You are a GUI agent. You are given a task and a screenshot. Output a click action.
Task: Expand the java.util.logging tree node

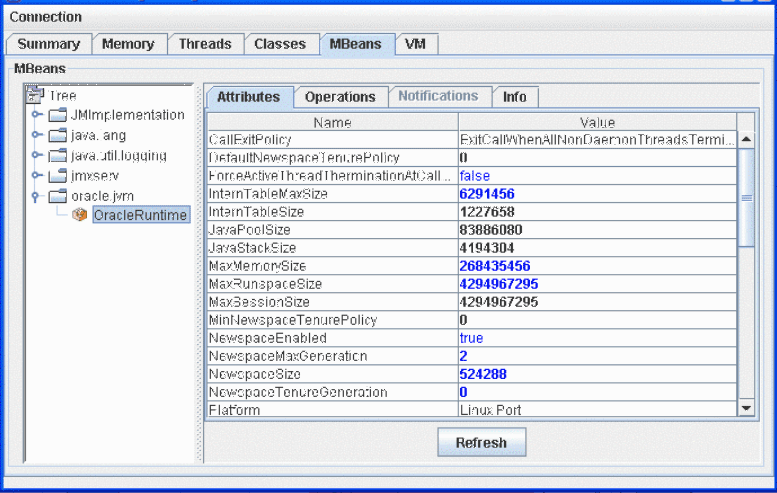(x=36, y=155)
